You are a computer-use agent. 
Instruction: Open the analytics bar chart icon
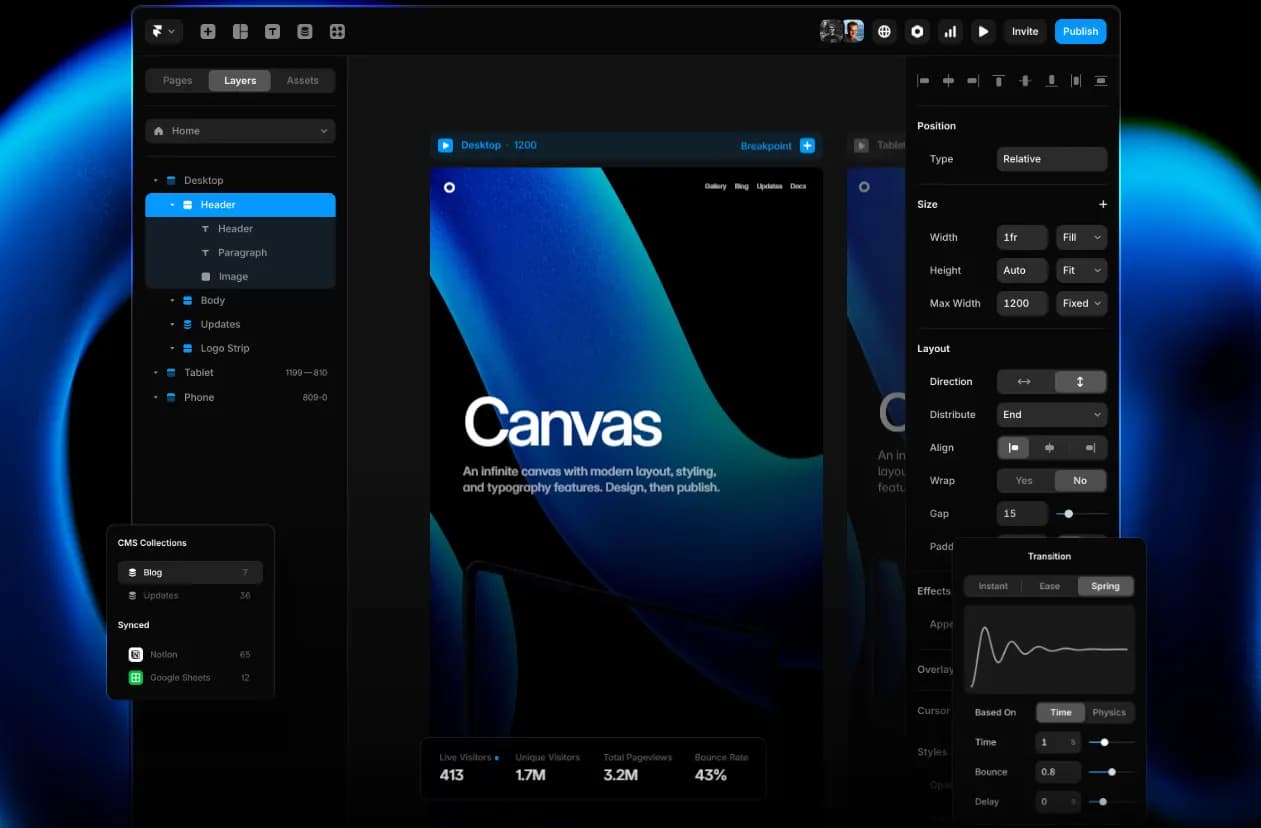(950, 32)
